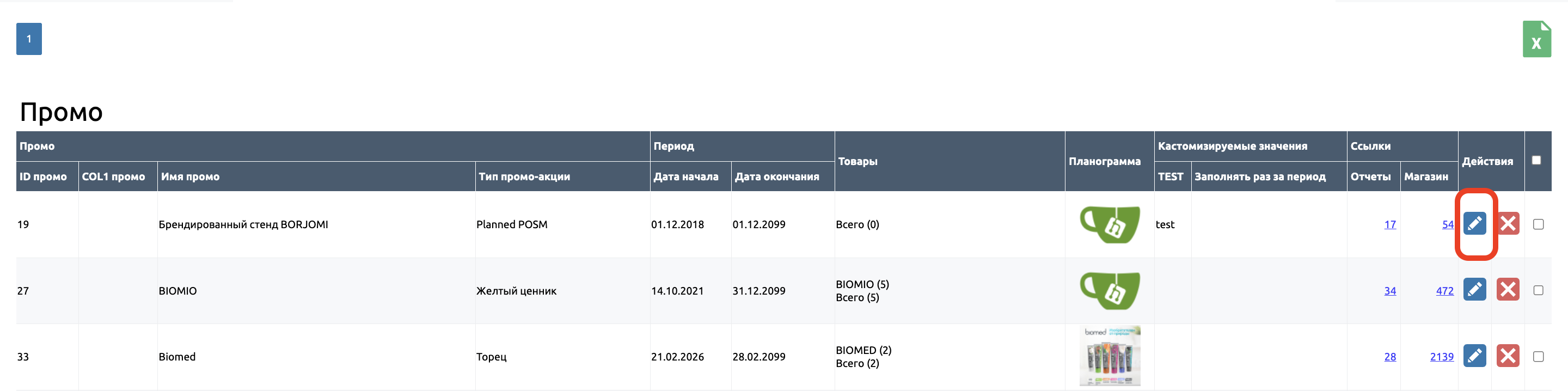Tick the select-all checkbox in header
This screenshot has width=1568, height=391.
[x=1536, y=160]
